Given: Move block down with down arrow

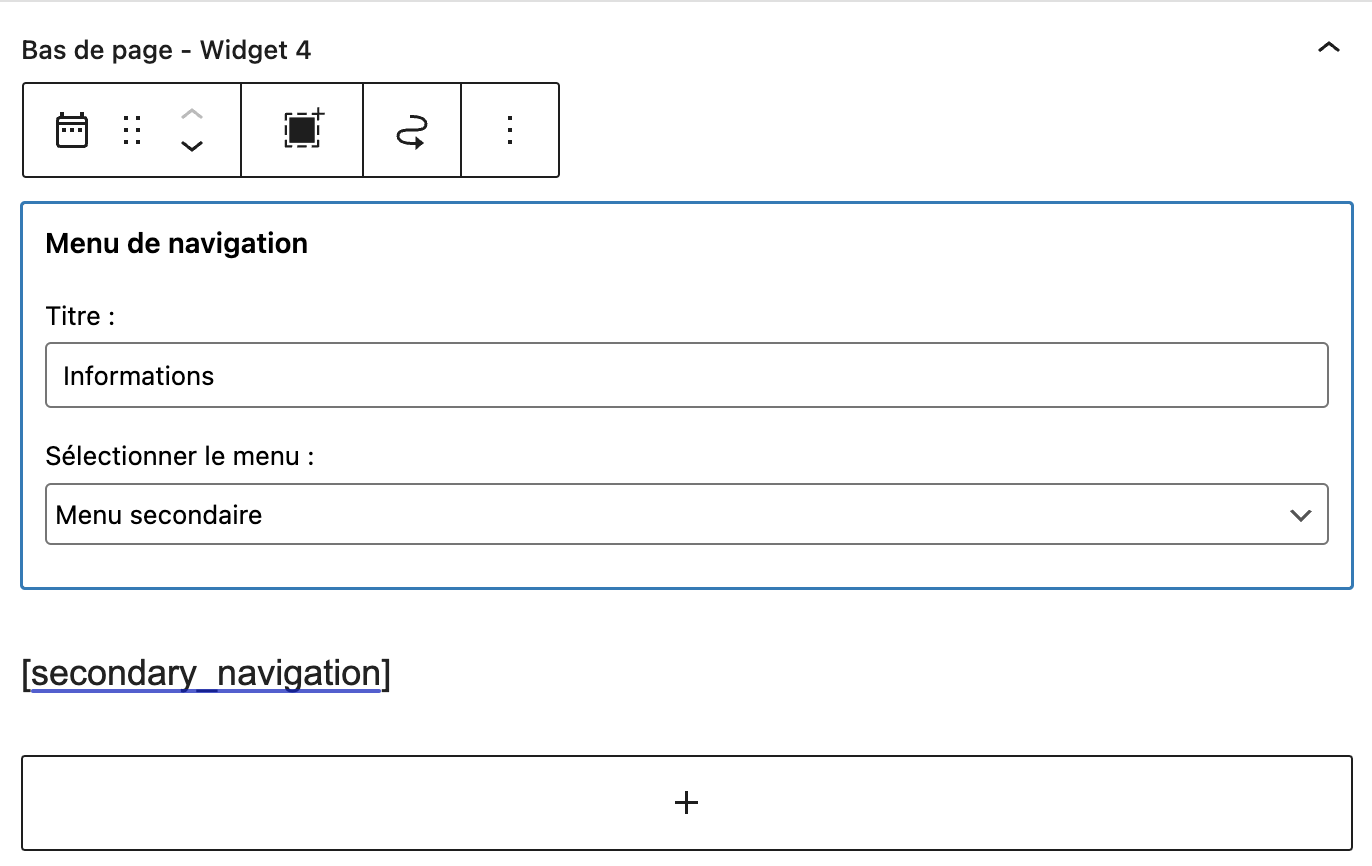Looking at the screenshot, I should coord(192,147).
